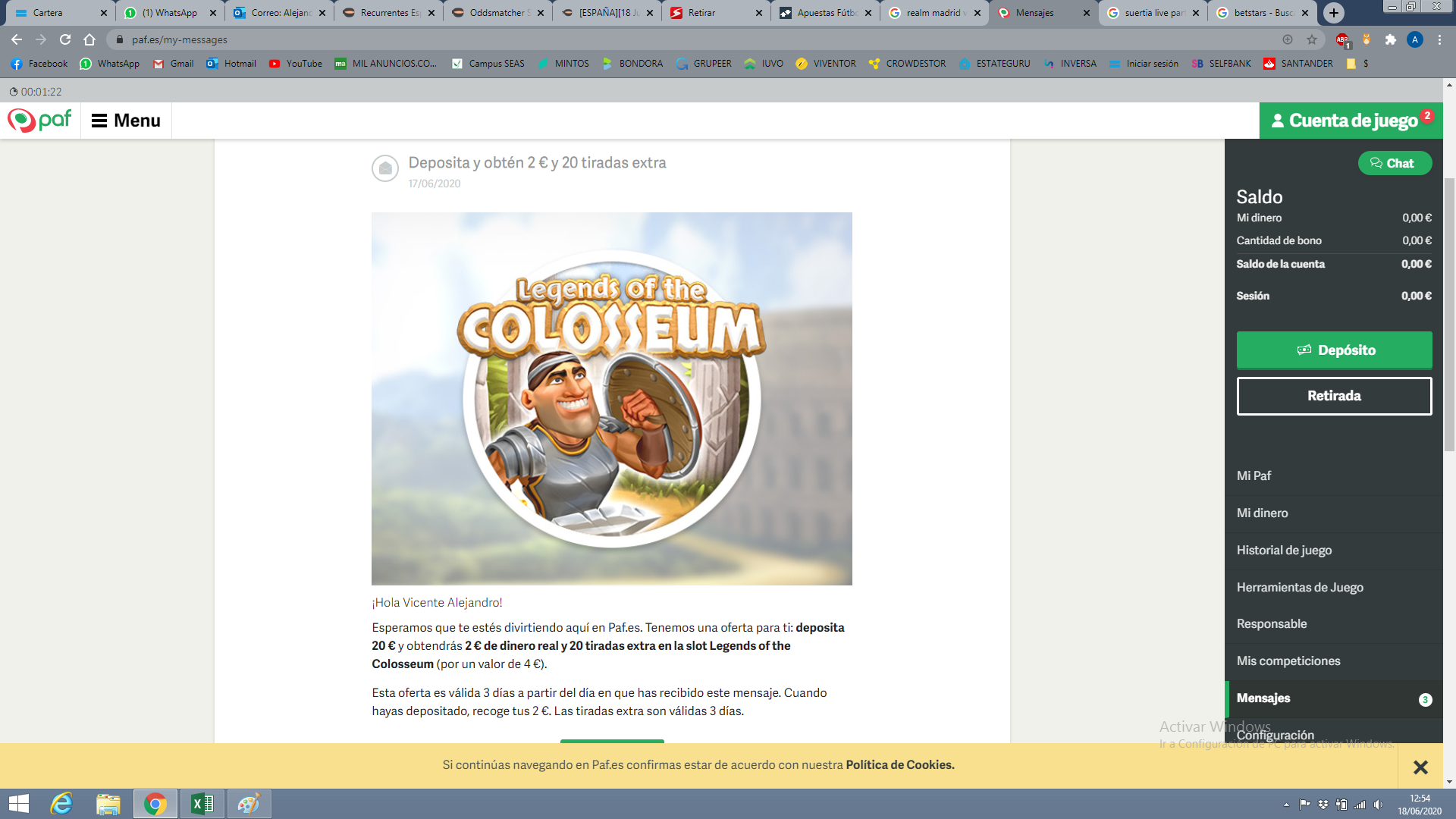
Task: Click the browser back arrow
Action: tap(17, 39)
